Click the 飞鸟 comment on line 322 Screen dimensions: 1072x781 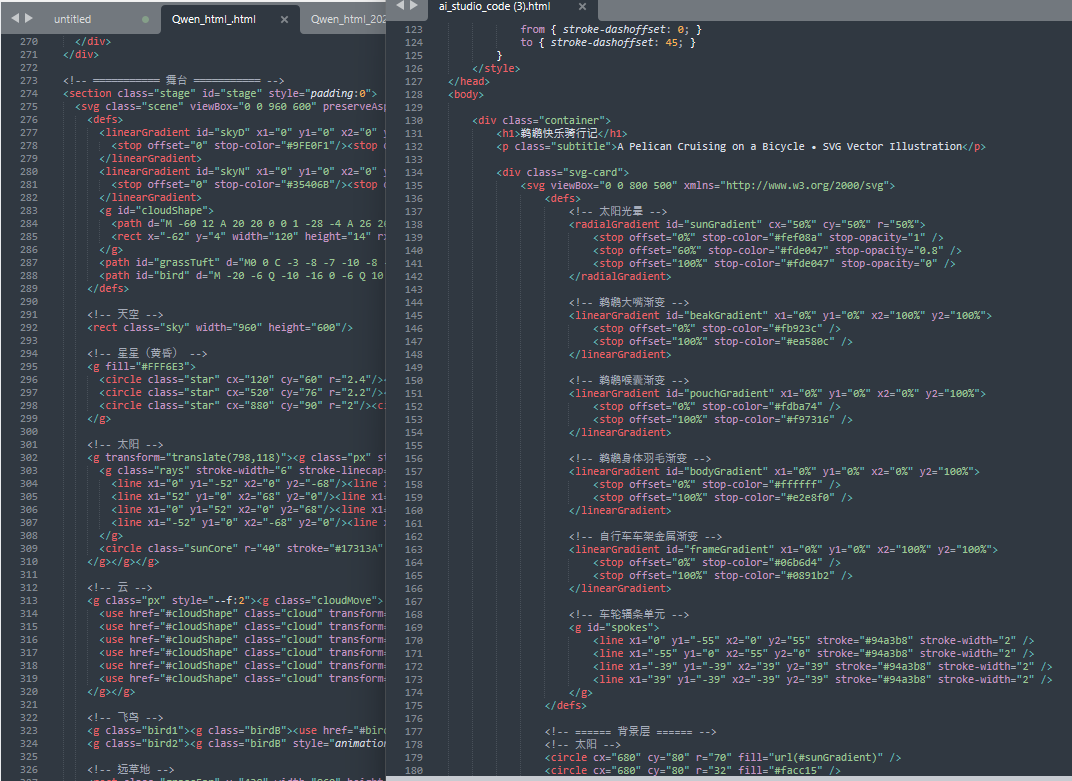pos(125,717)
